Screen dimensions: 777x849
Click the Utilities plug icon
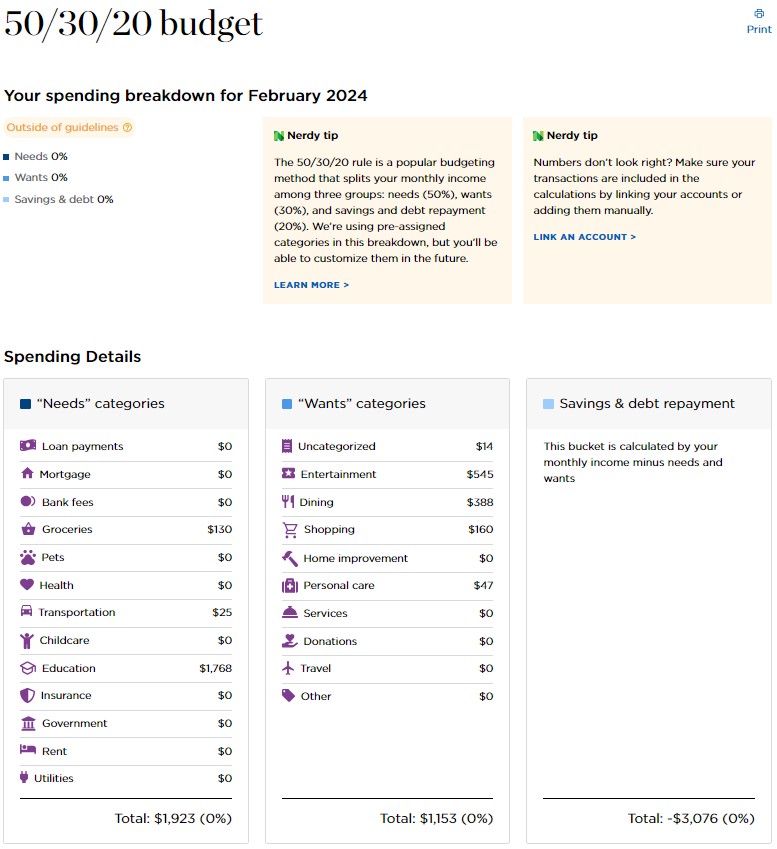(x=24, y=778)
